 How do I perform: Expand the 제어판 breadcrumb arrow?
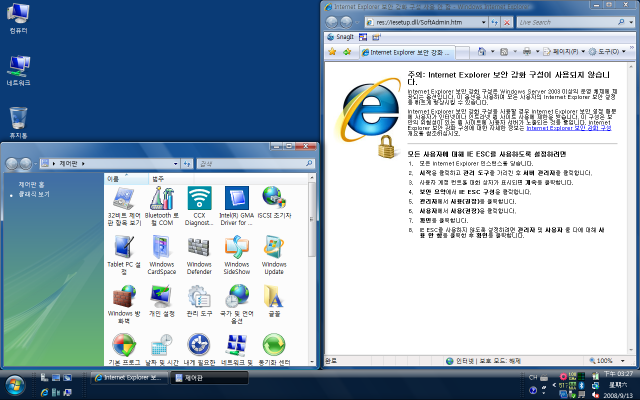83,164
